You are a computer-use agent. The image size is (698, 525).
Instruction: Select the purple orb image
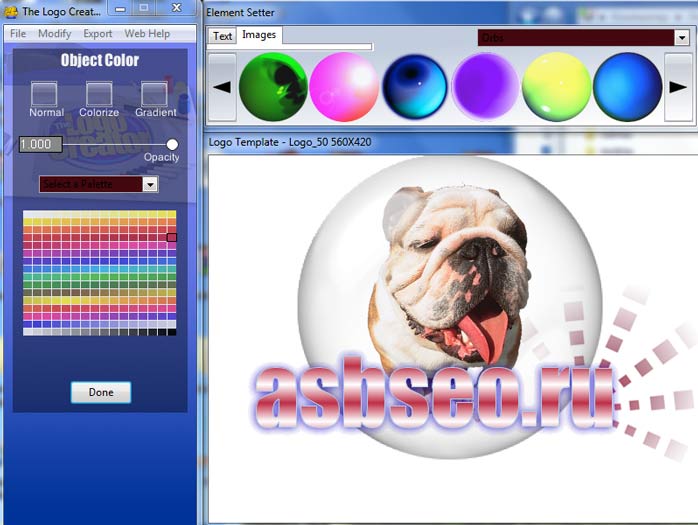[485, 87]
